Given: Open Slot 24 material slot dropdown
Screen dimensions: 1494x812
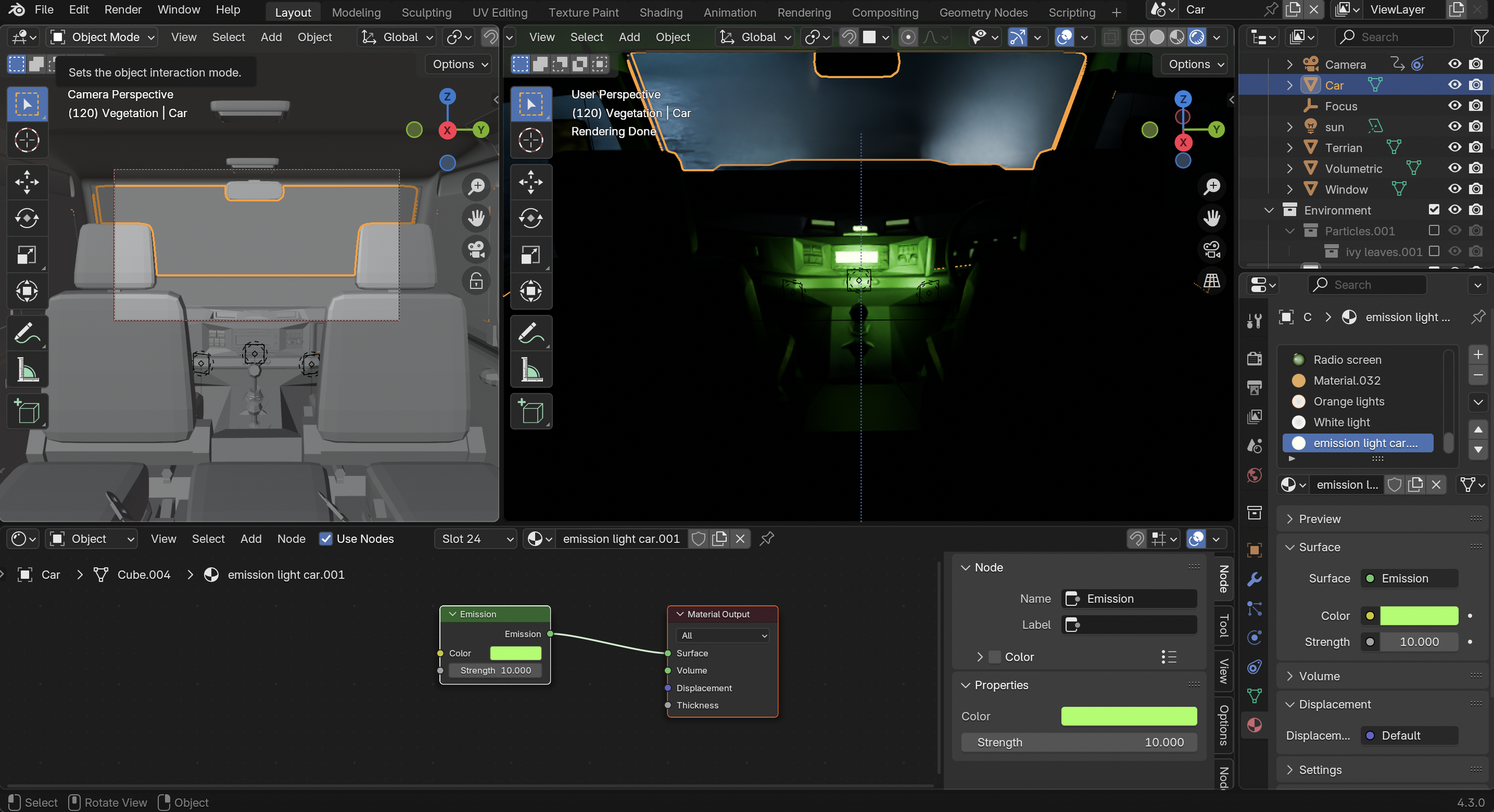Looking at the screenshot, I should (x=476, y=538).
